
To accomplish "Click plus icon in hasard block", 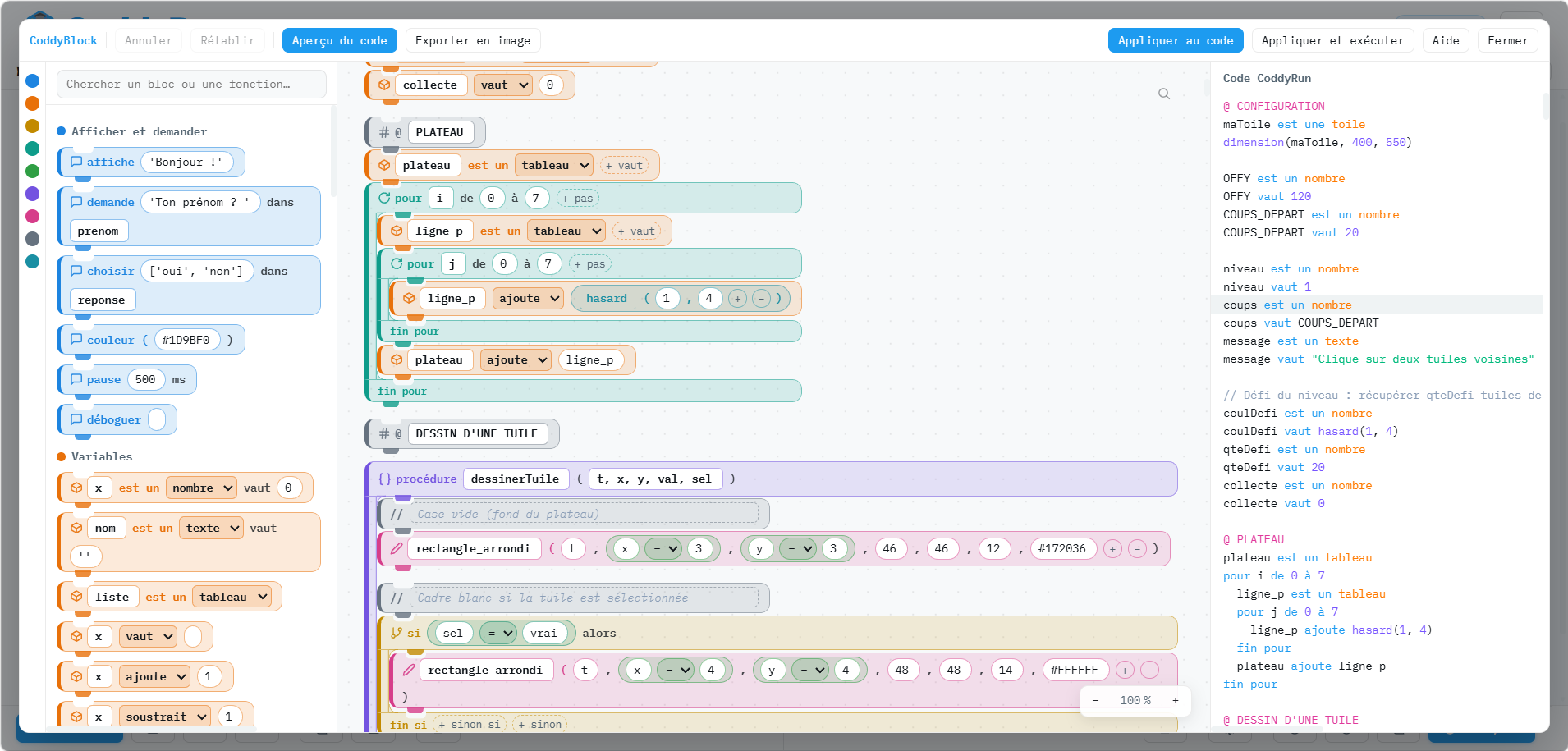I will (737, 298).
